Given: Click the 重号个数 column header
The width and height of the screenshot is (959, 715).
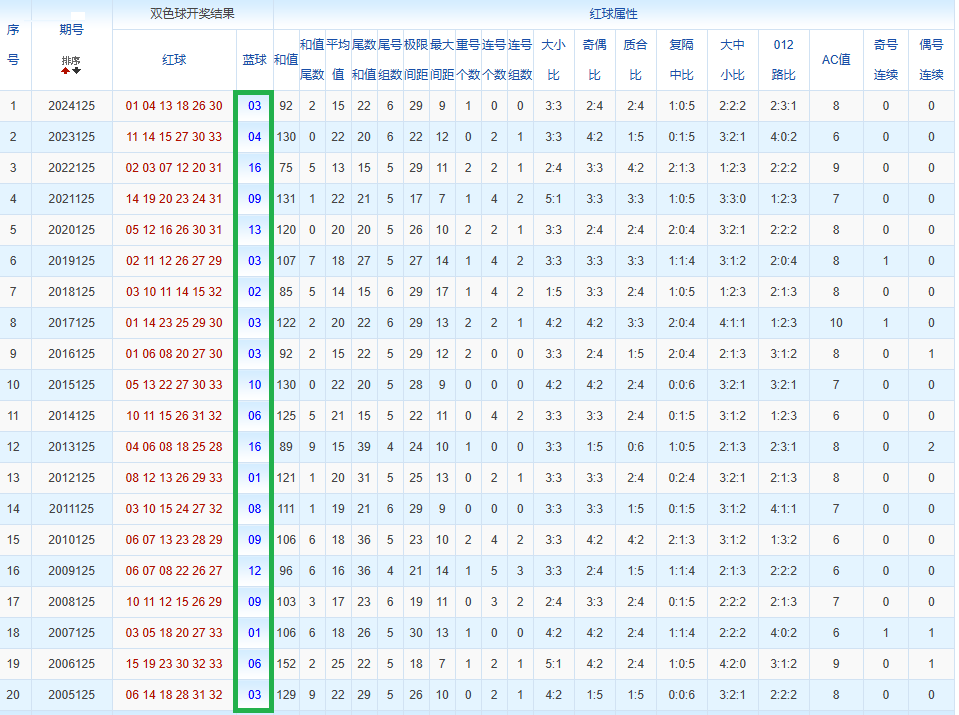Looking at the screenshot, I should 468,59.
